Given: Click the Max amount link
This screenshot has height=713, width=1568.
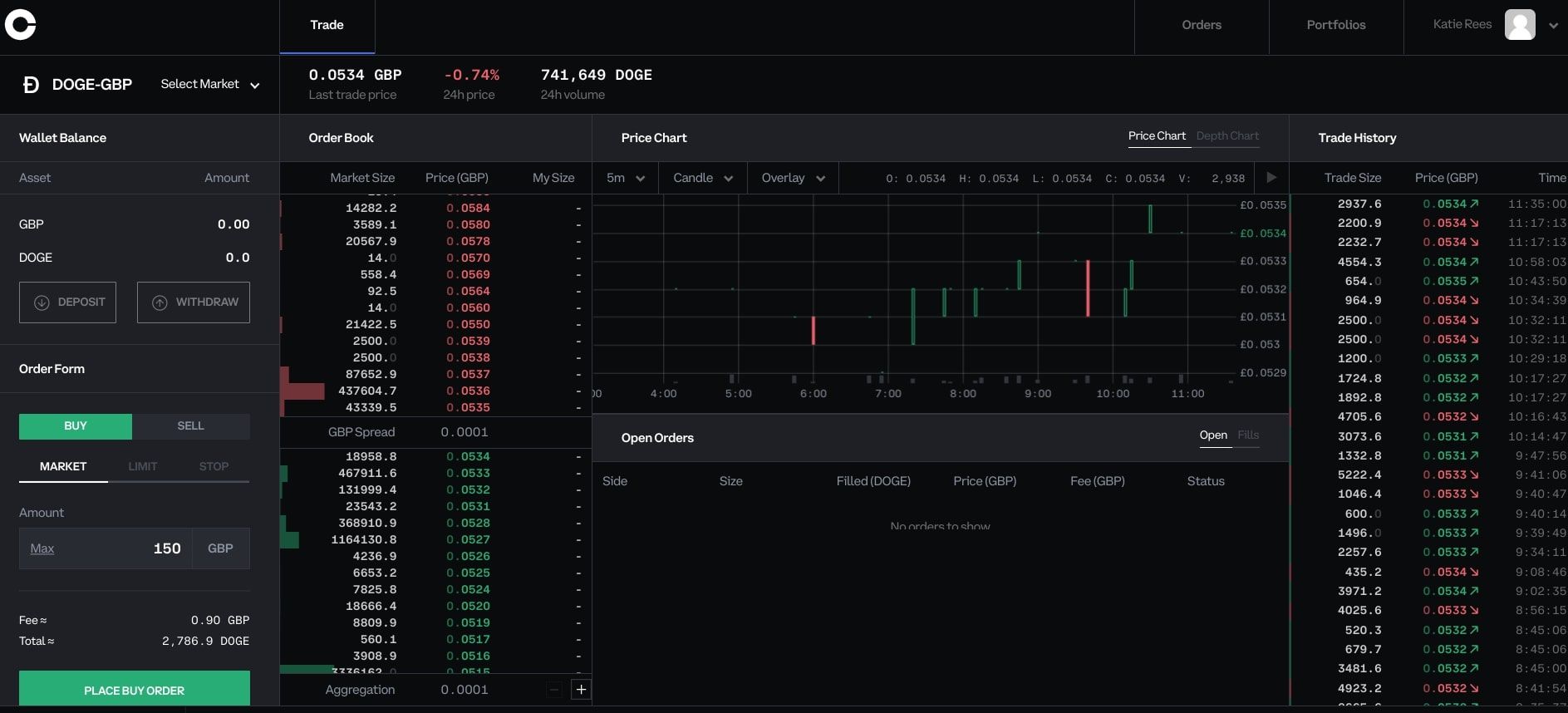Looking at the screenshot, I should tap(42, 548).
